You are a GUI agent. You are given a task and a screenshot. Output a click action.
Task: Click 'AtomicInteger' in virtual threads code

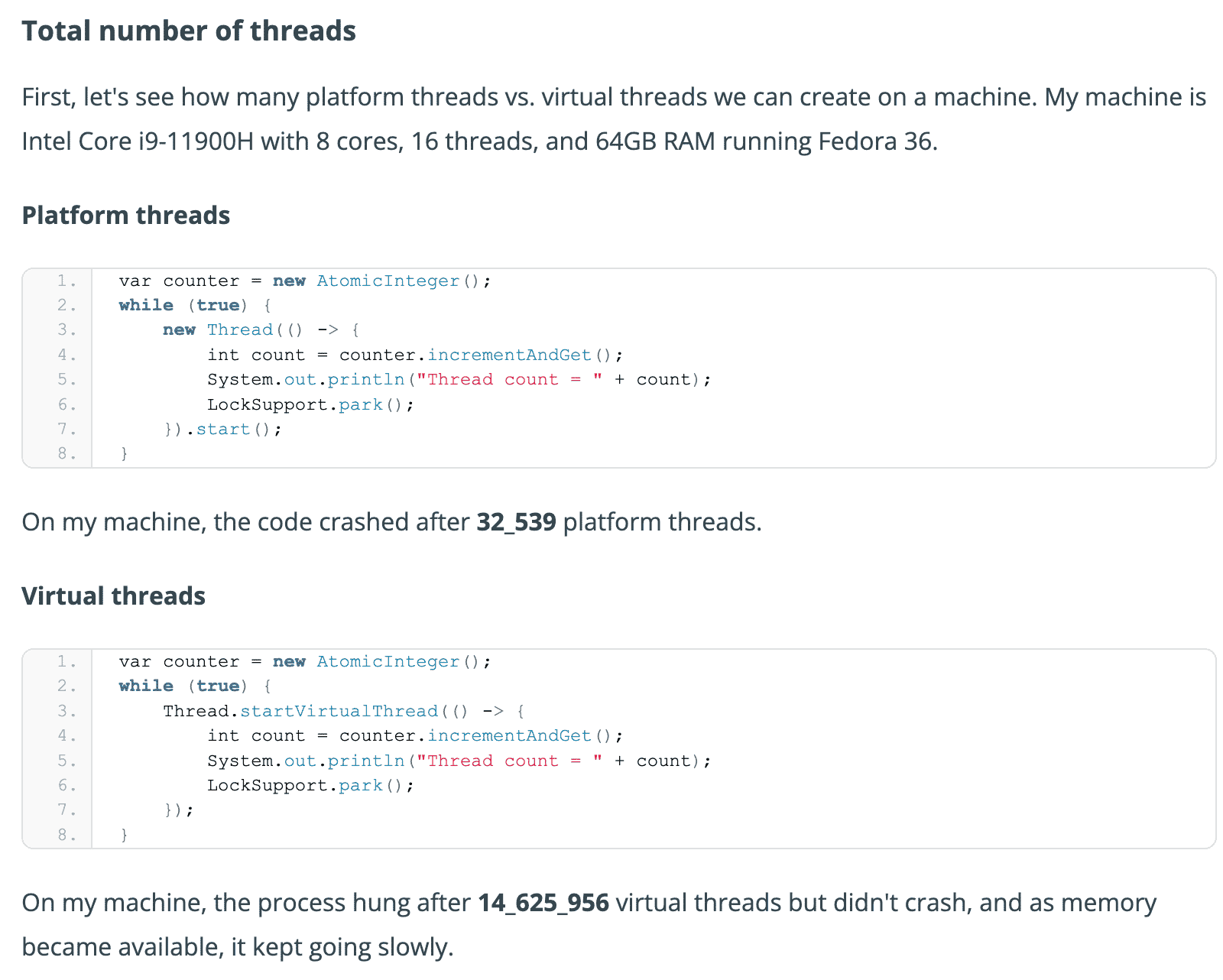point(388,661)
